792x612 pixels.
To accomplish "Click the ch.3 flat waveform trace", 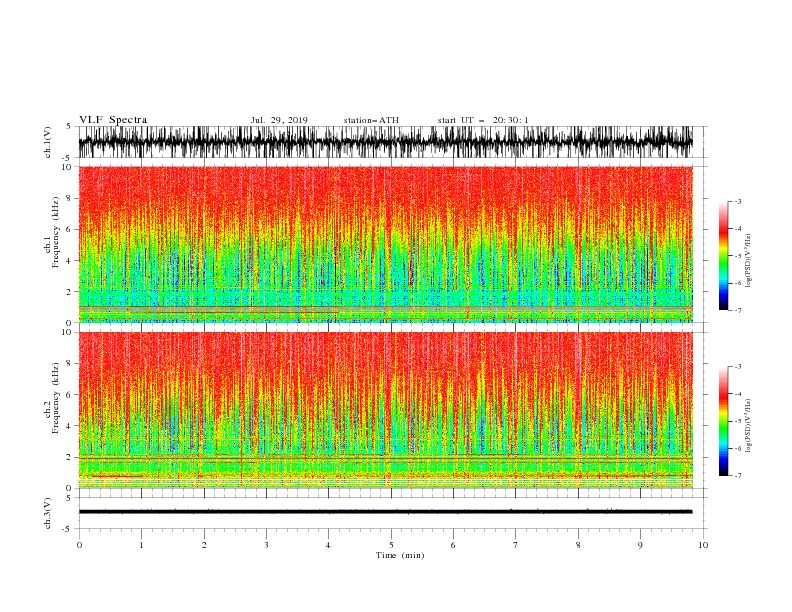I will pyautogui.click(x=385, y=512).
